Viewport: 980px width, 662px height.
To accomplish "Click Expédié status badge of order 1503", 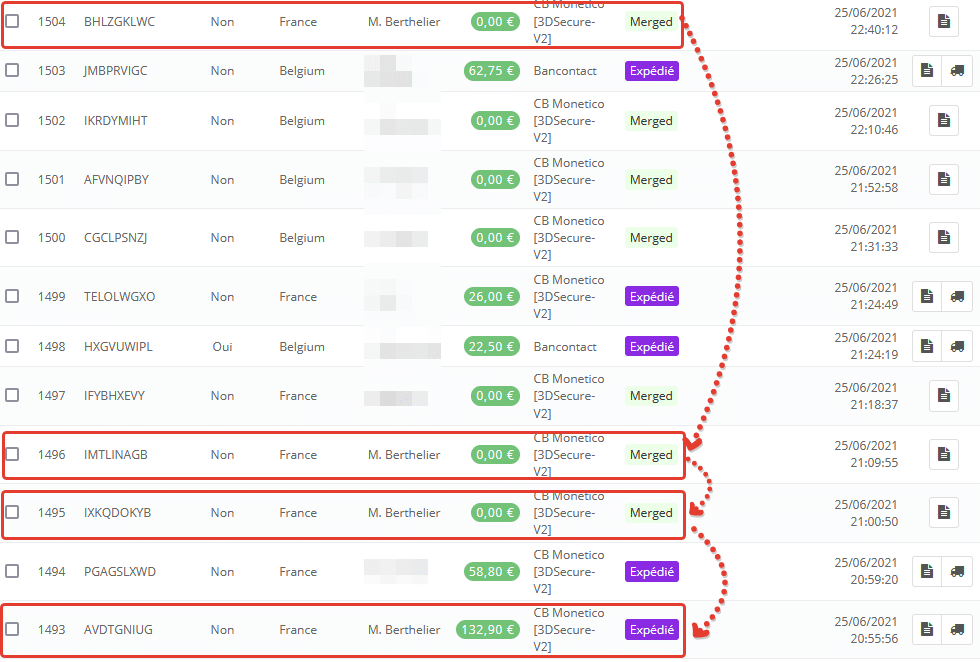I will point(652,71).
